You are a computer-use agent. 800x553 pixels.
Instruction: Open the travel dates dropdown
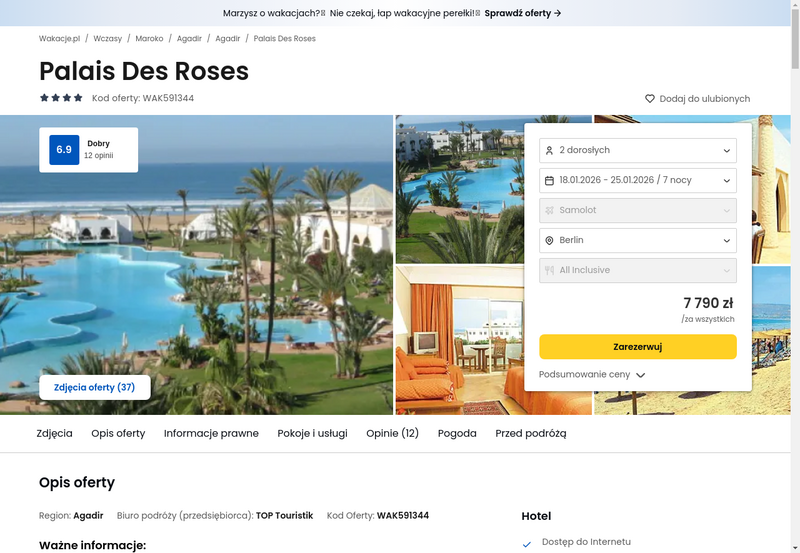pos(638,181)
